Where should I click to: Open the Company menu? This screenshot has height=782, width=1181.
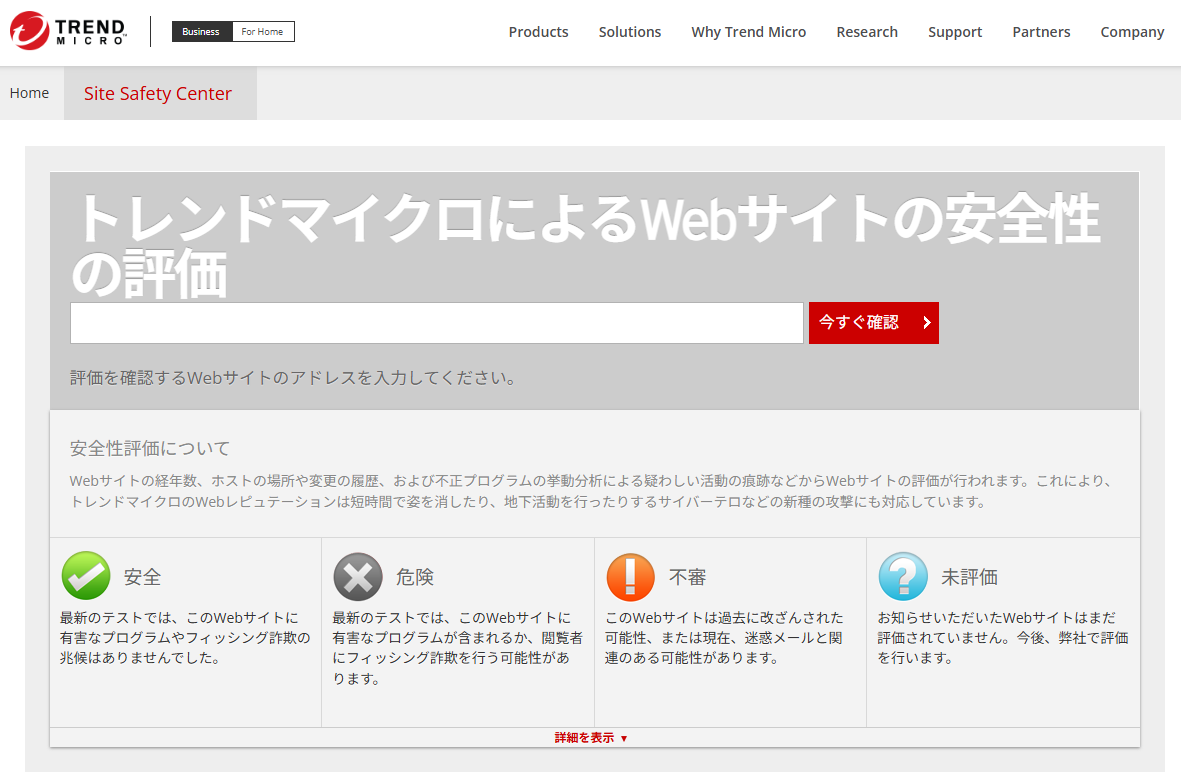coord(1132,32)
